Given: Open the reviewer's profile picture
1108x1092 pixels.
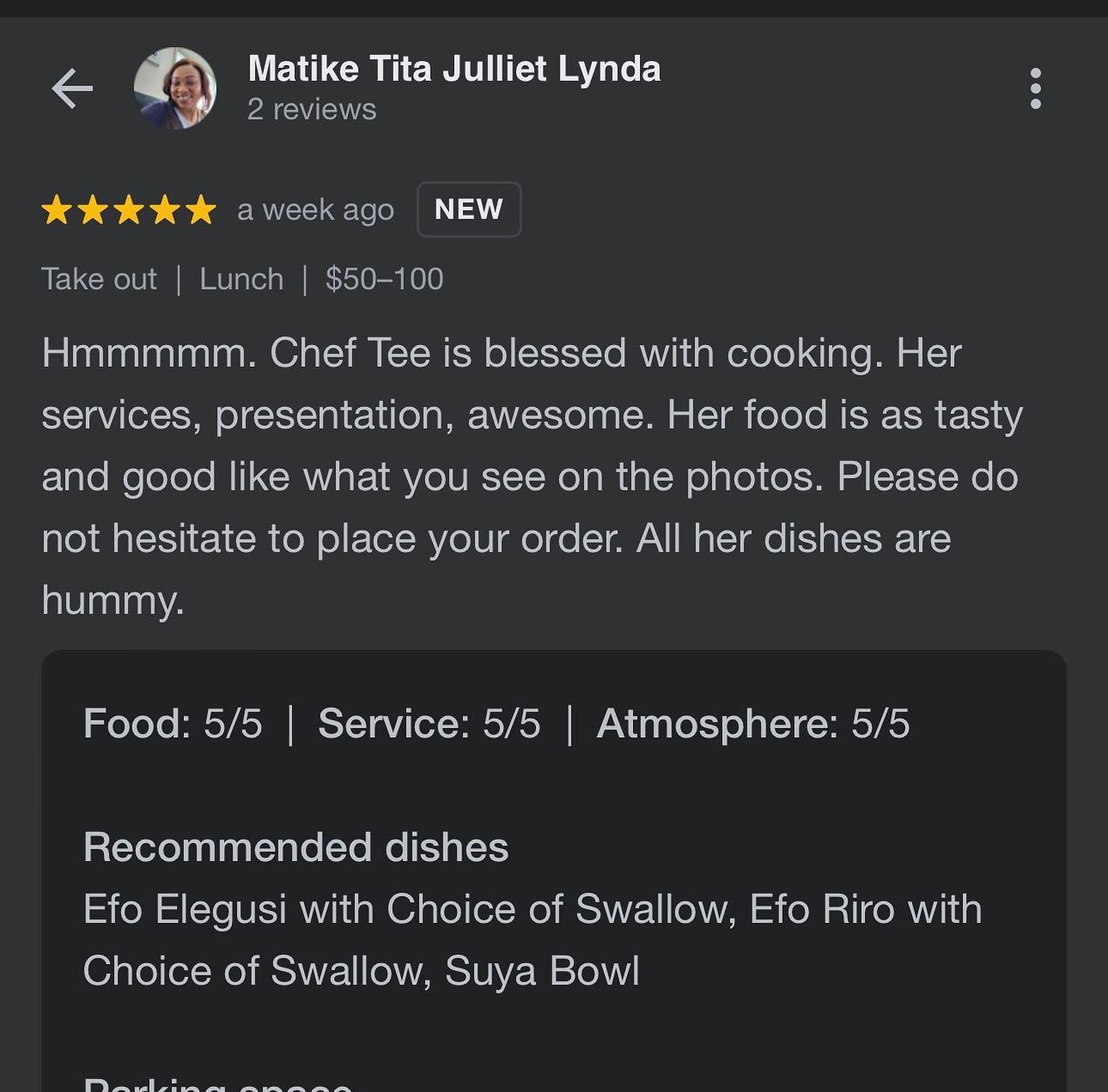Looking at the screenshot, I should (x=175, y=88).
